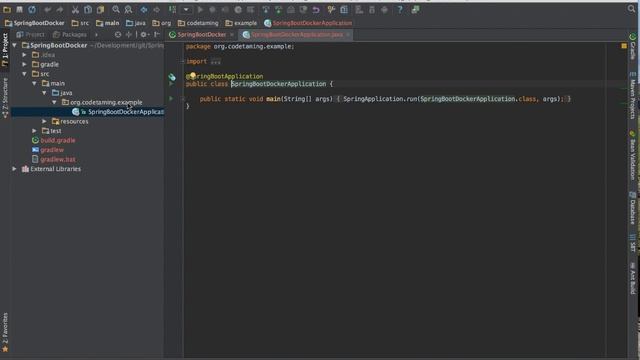Click the Synchronize refresh toolbar icon

pyautogui.click(x=32, y=9)
